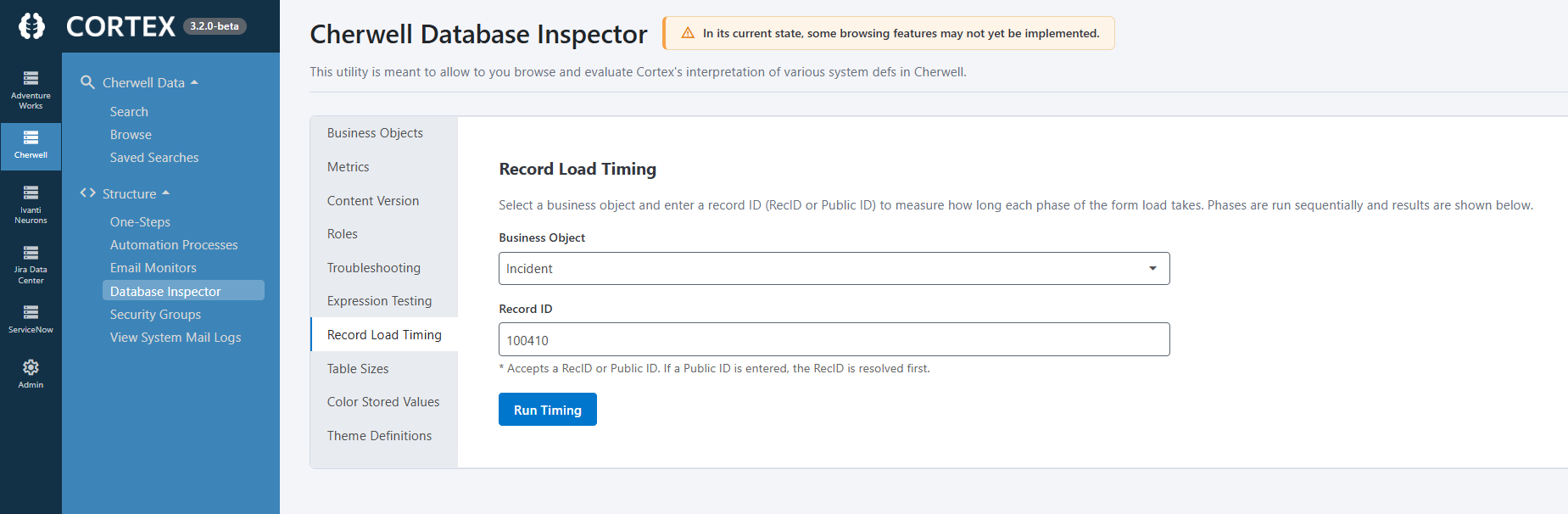Click the Cortex brain logo icon
Screen dimensions: 1568x514
31,26
